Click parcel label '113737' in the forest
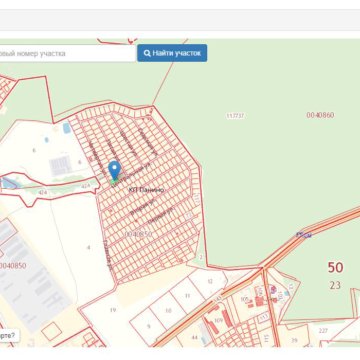This screenshot has height=360, width=360. coord(235,116)
